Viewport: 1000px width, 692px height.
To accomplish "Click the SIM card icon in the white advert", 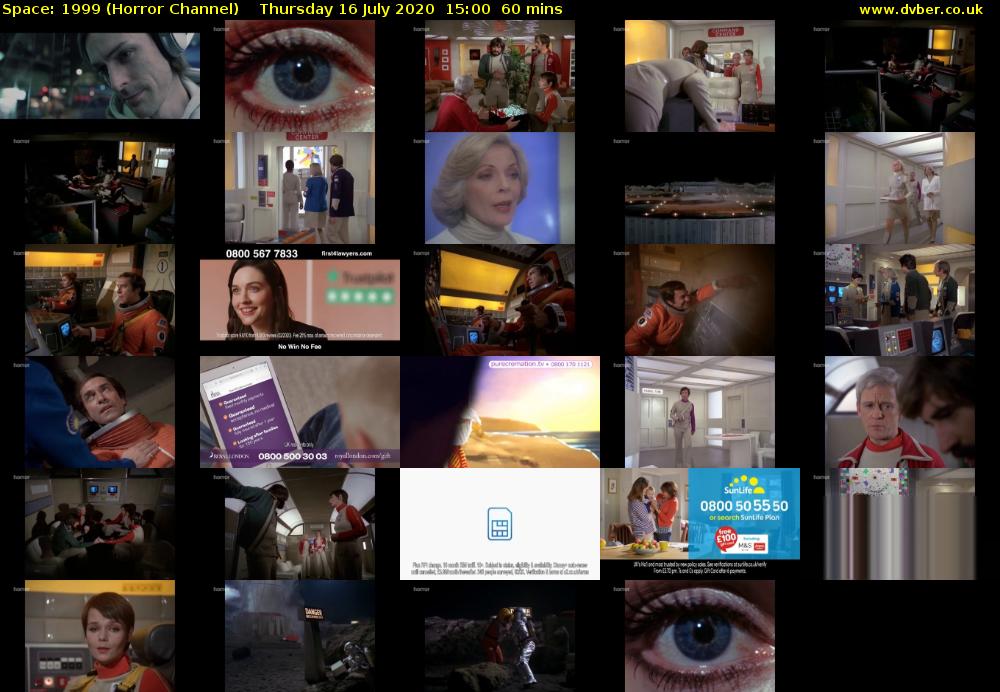I will 499,524.
